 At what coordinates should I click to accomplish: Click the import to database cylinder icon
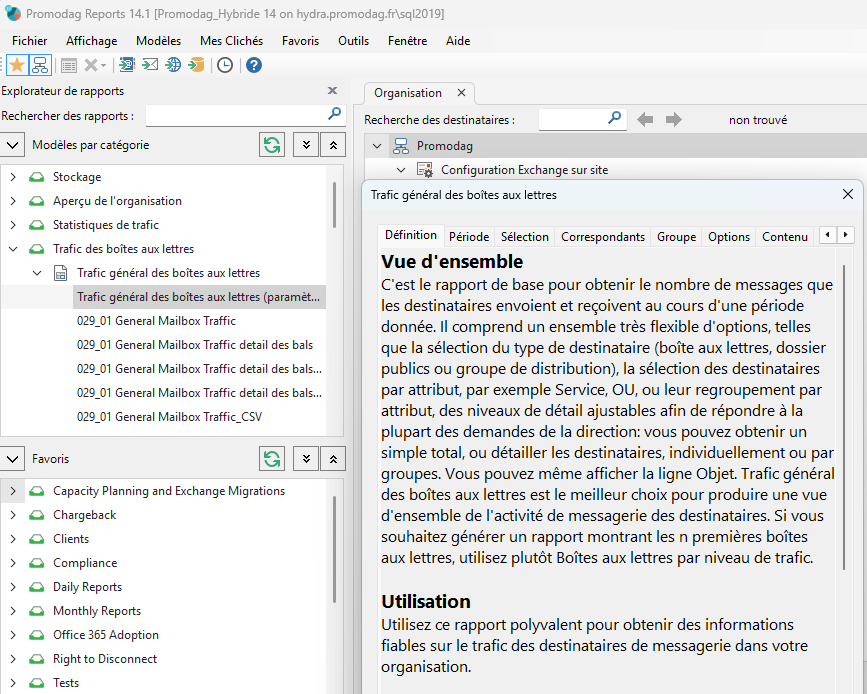click(x=196, y=65)
